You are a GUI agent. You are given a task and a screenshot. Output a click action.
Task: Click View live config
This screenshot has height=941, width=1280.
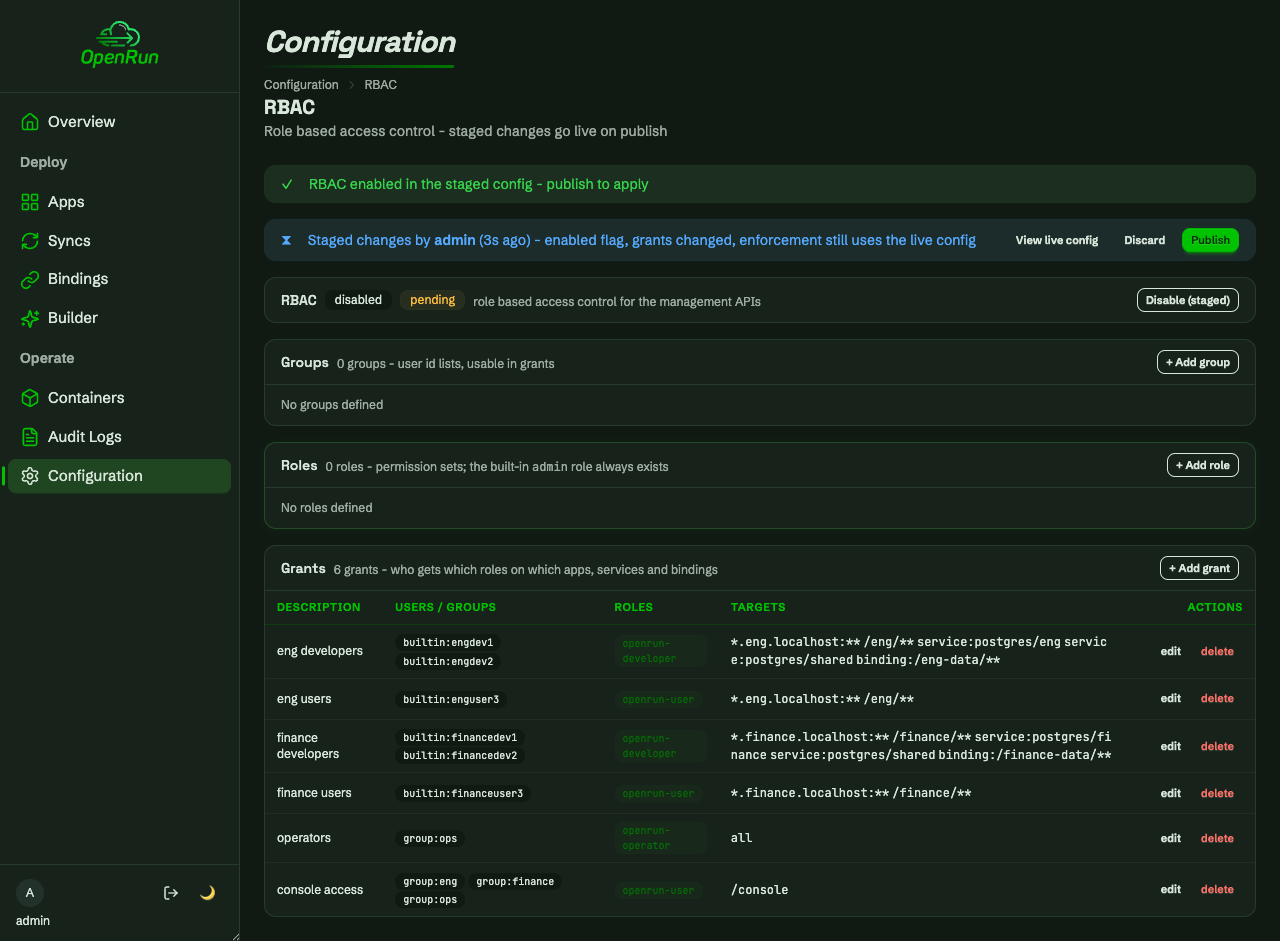tap(1057, 240)
